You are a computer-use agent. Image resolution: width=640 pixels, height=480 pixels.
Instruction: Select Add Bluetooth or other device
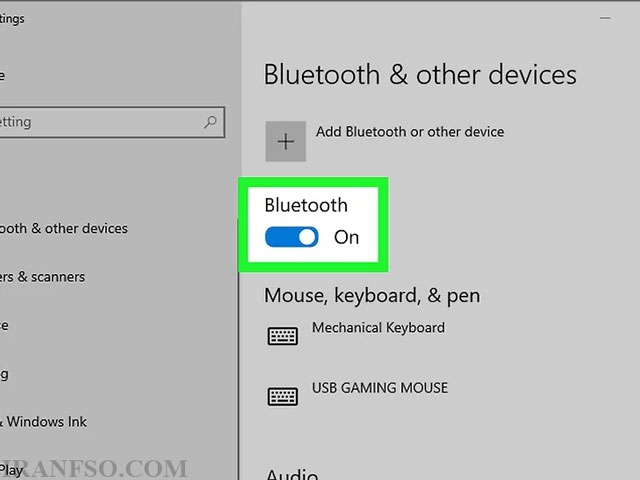tap(410, 132)
